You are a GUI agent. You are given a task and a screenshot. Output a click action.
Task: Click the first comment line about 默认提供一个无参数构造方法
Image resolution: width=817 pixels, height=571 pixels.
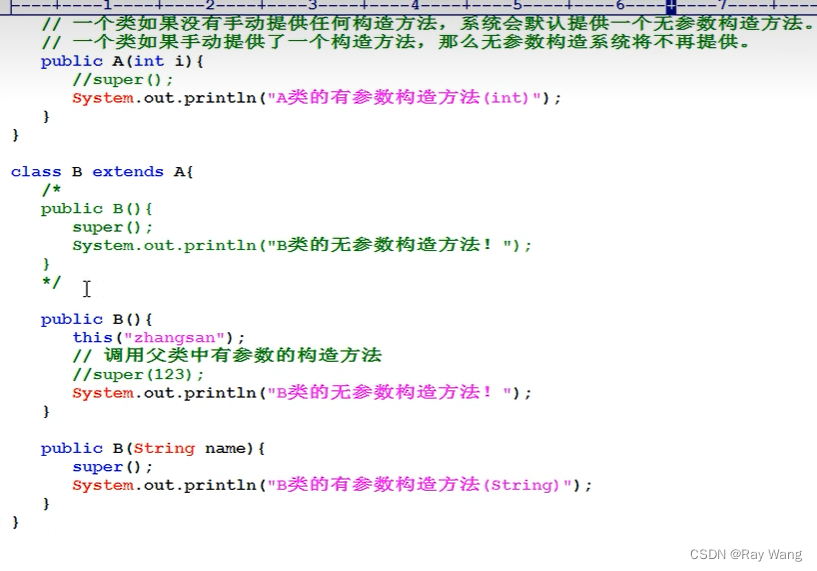point(427,24)
